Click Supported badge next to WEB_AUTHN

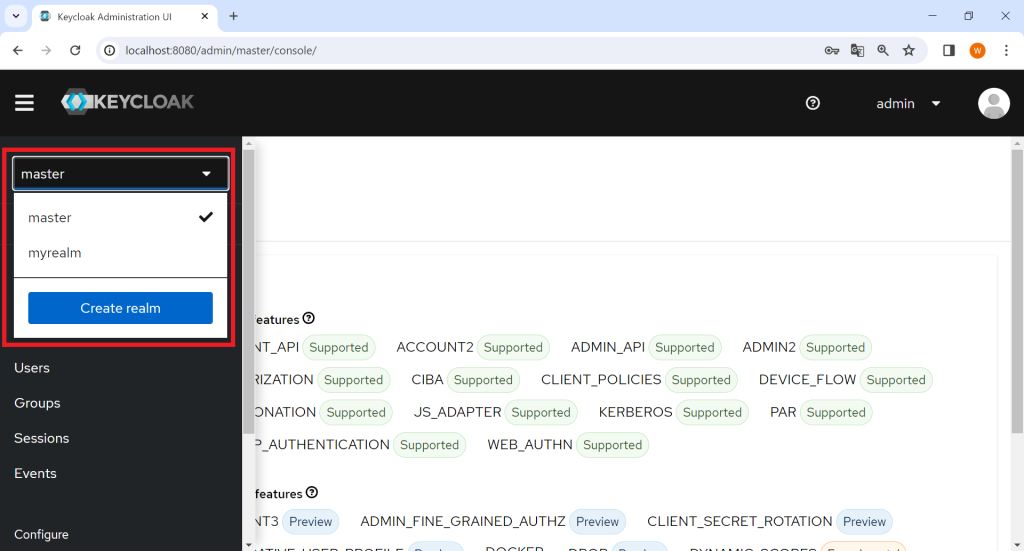pyautogui.click(x=613, y=445)
